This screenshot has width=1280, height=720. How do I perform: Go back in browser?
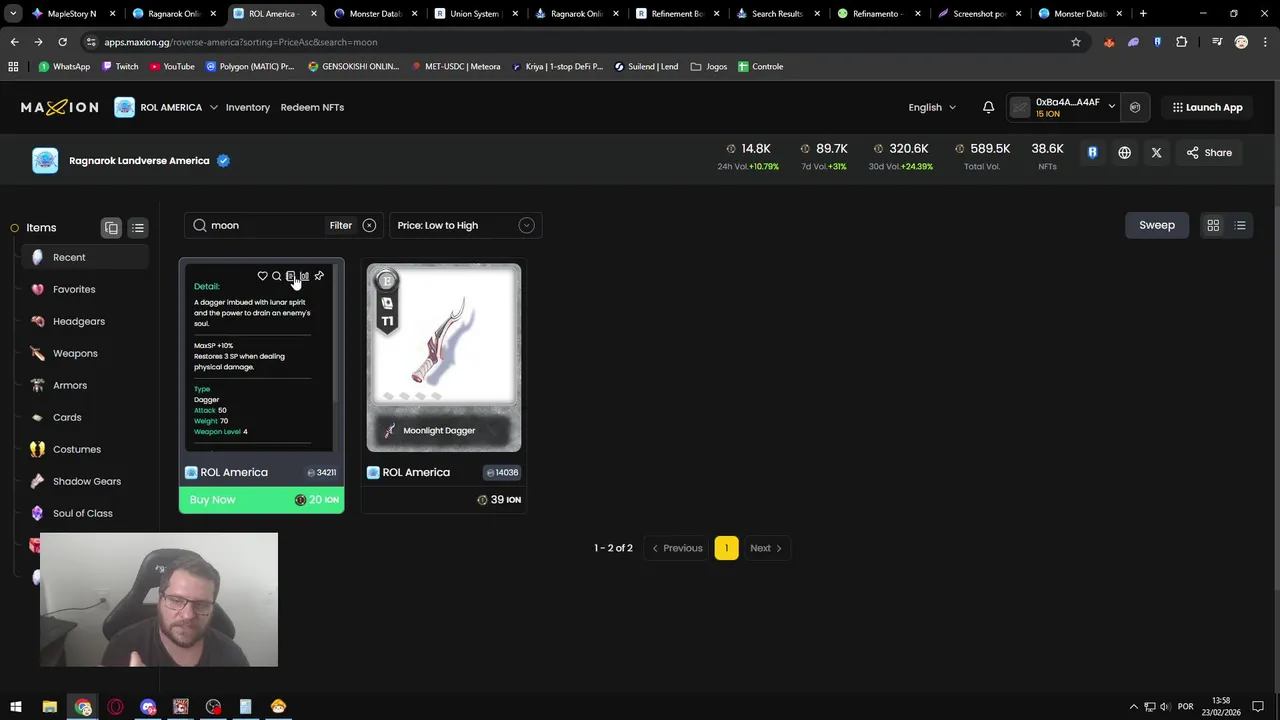click(x=14, y=42)
